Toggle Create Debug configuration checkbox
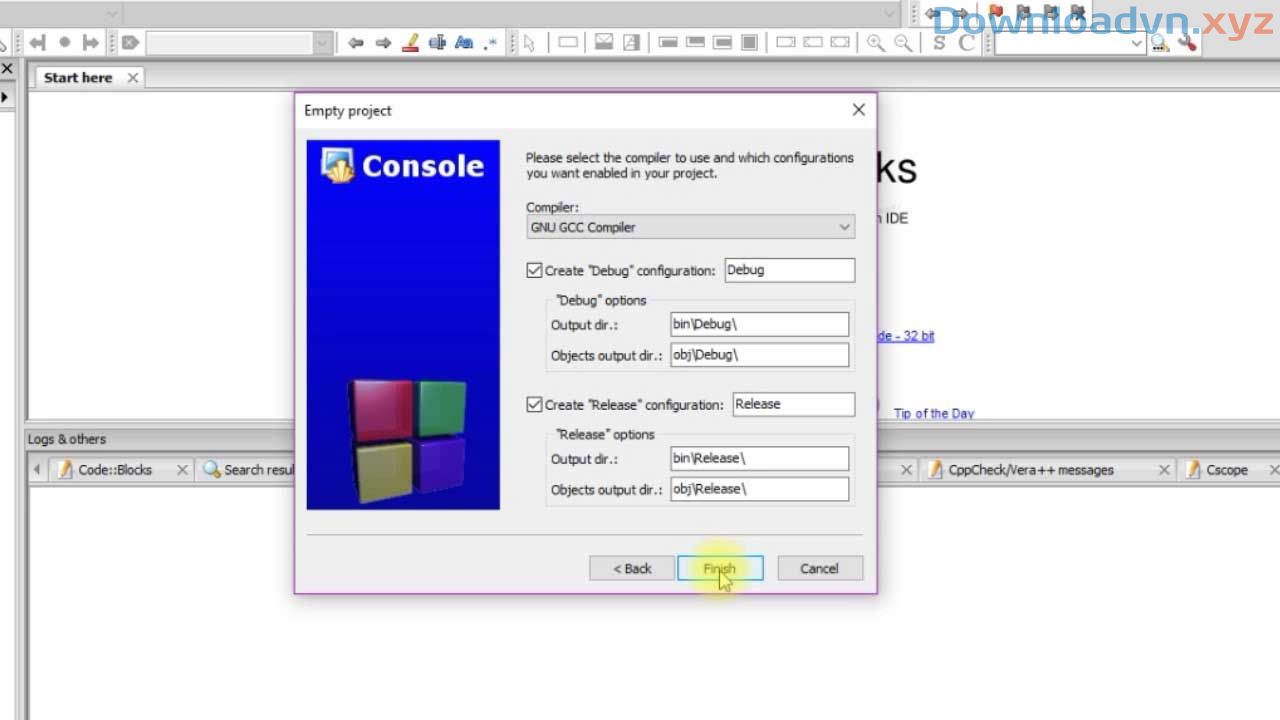Viewport: 1280px width, 720px height. point(534,270)
